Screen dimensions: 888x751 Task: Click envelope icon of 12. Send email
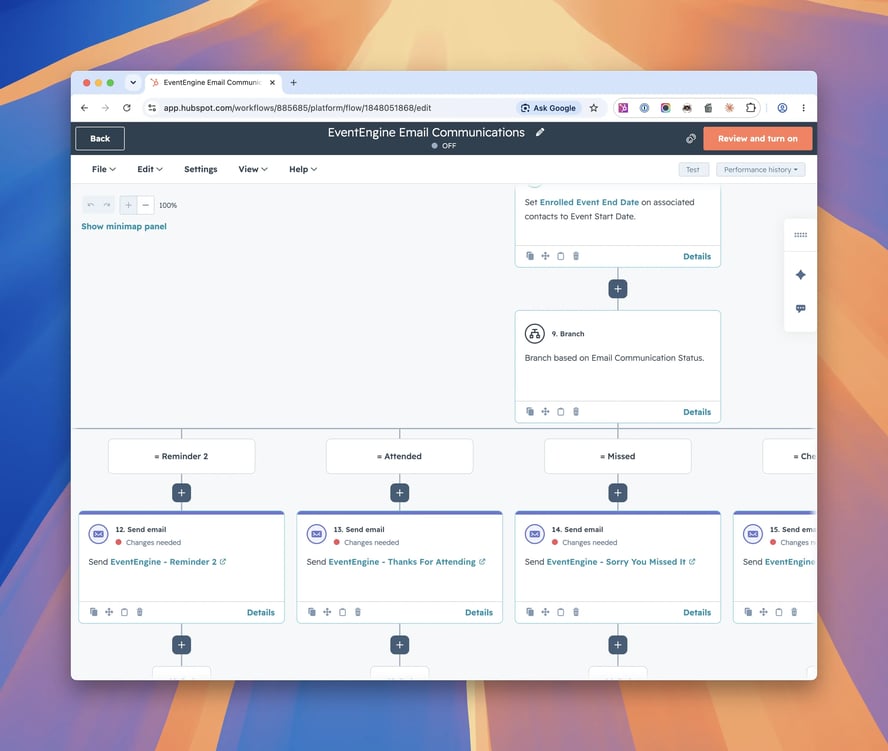coord(99,534)
